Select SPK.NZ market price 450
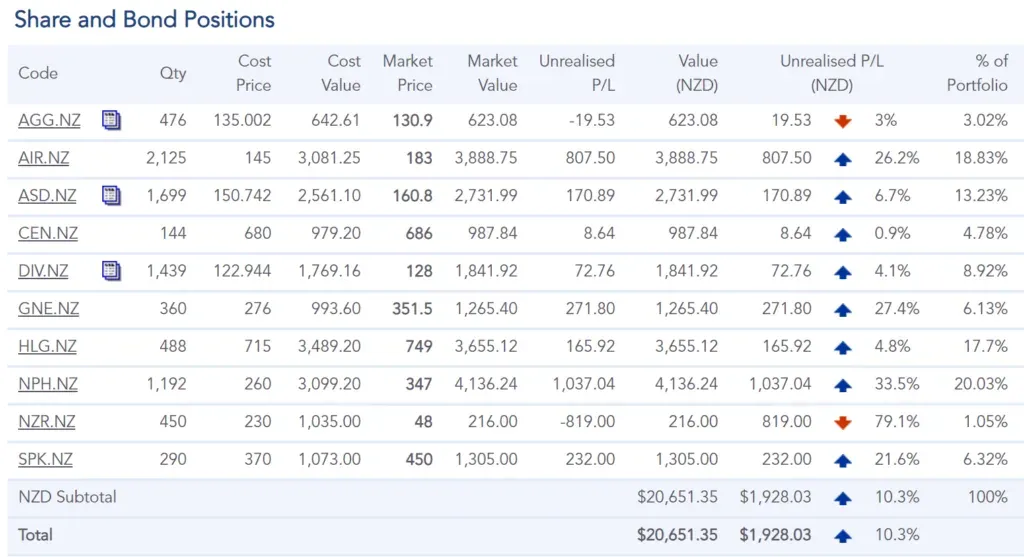Image resolution: width=1024 pixels, height=557 pixels. pyautogui.click(x=419, y=460)
